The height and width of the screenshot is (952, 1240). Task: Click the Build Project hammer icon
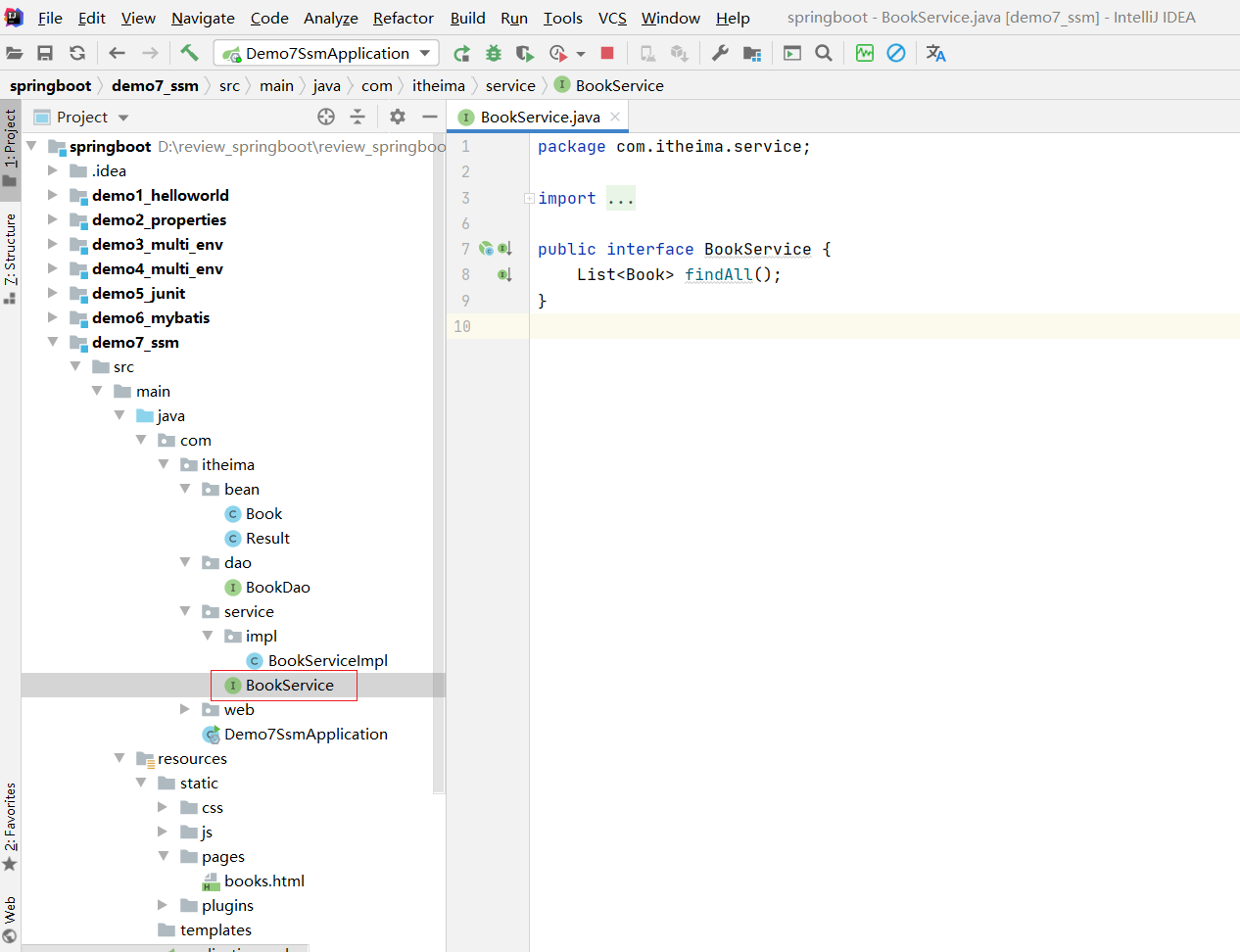pyautogui.click(x=189, y=53)
